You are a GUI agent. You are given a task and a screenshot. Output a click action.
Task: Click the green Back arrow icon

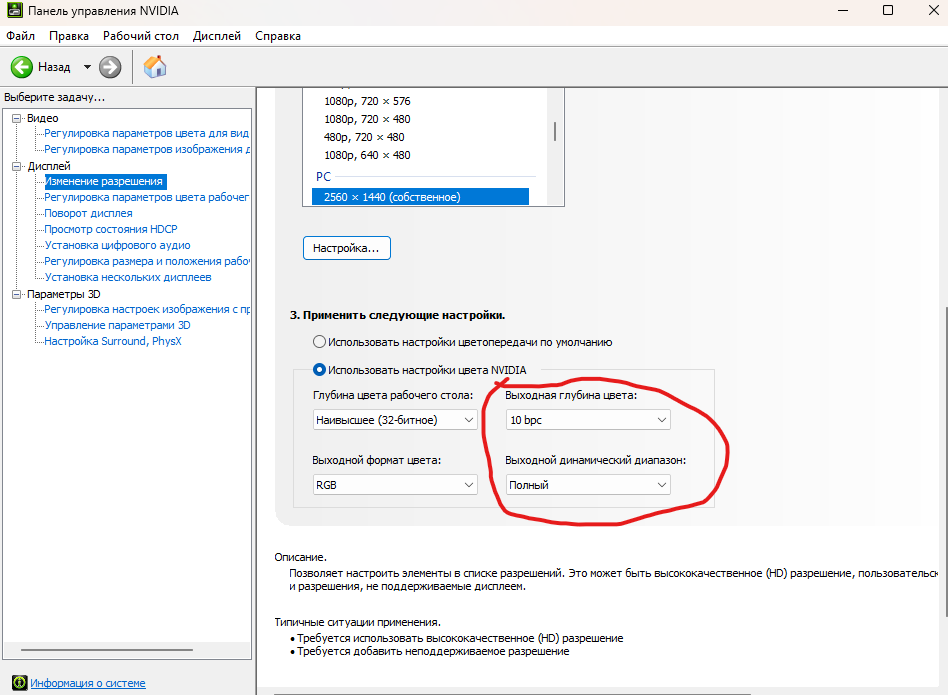[22, 67]
